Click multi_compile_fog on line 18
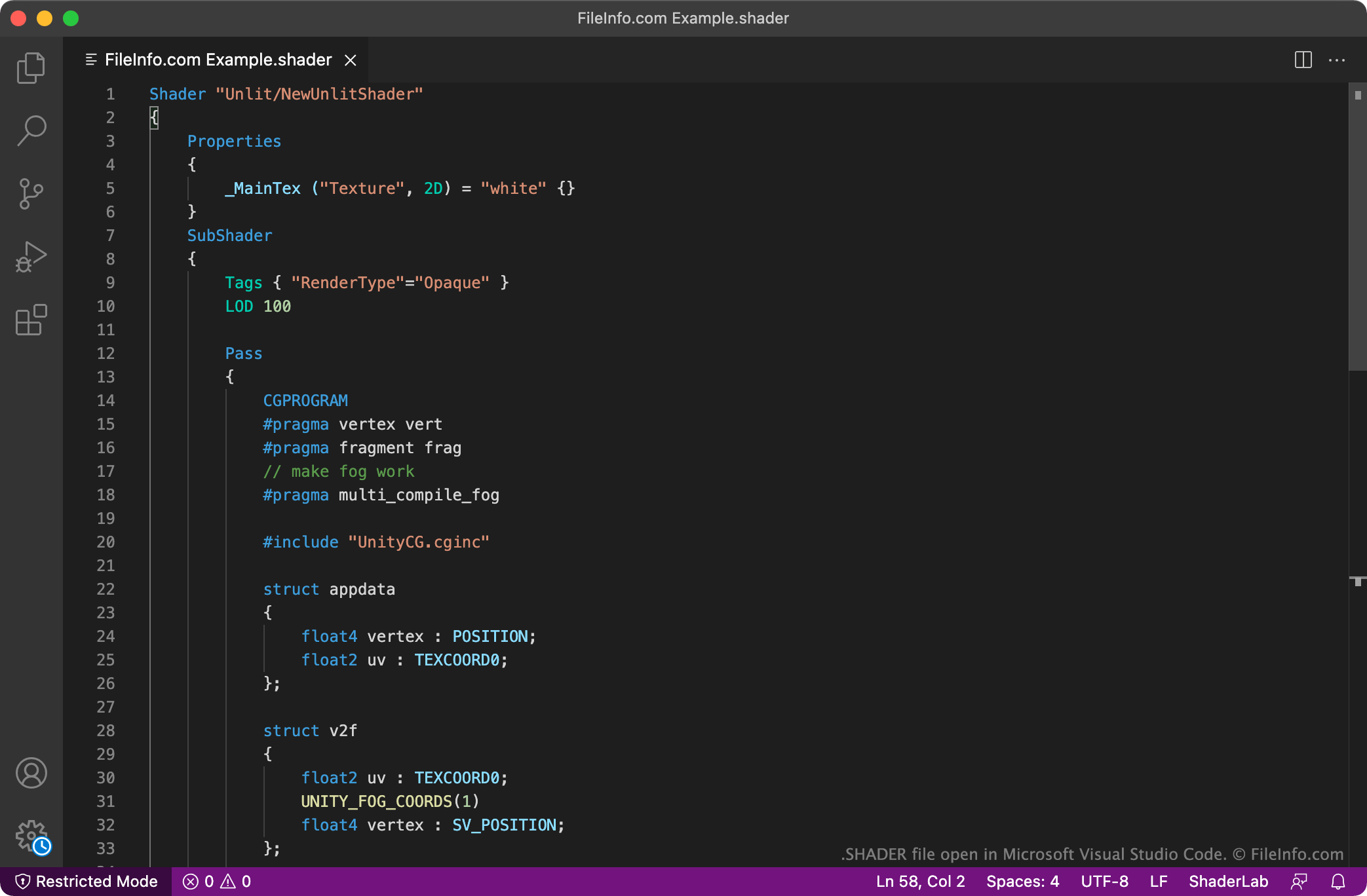This screenshot has height=896, width=1367. (419, 495)
